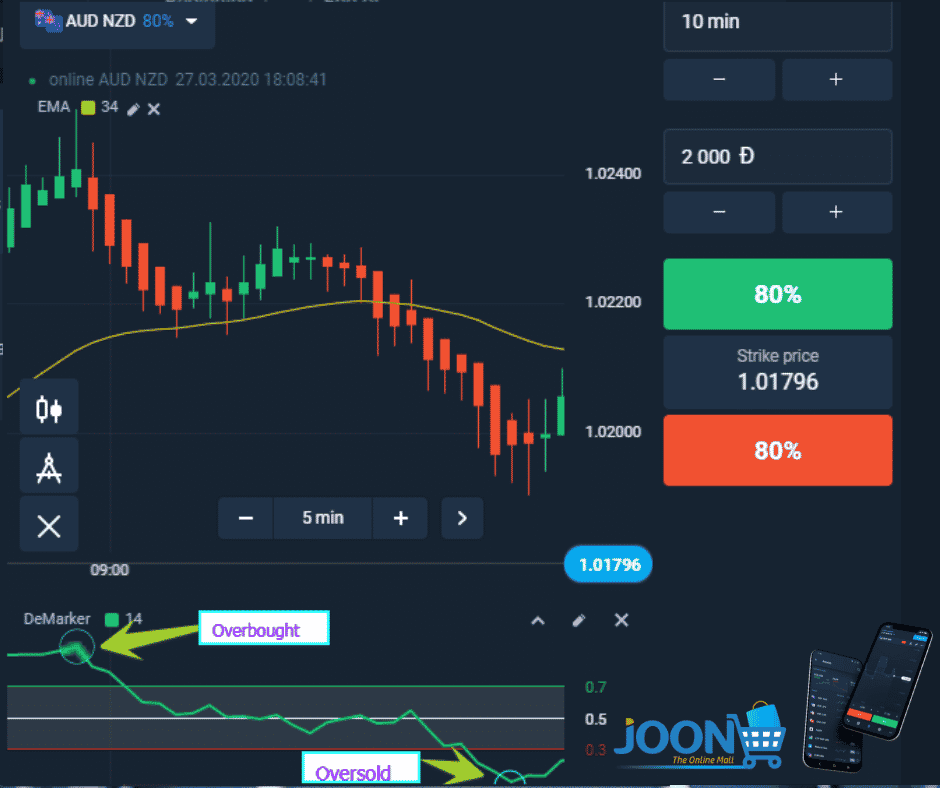This screenshot has height=788, width=940.
Task: Click the EMA indicator label
Action: click(x=54, y=107)
